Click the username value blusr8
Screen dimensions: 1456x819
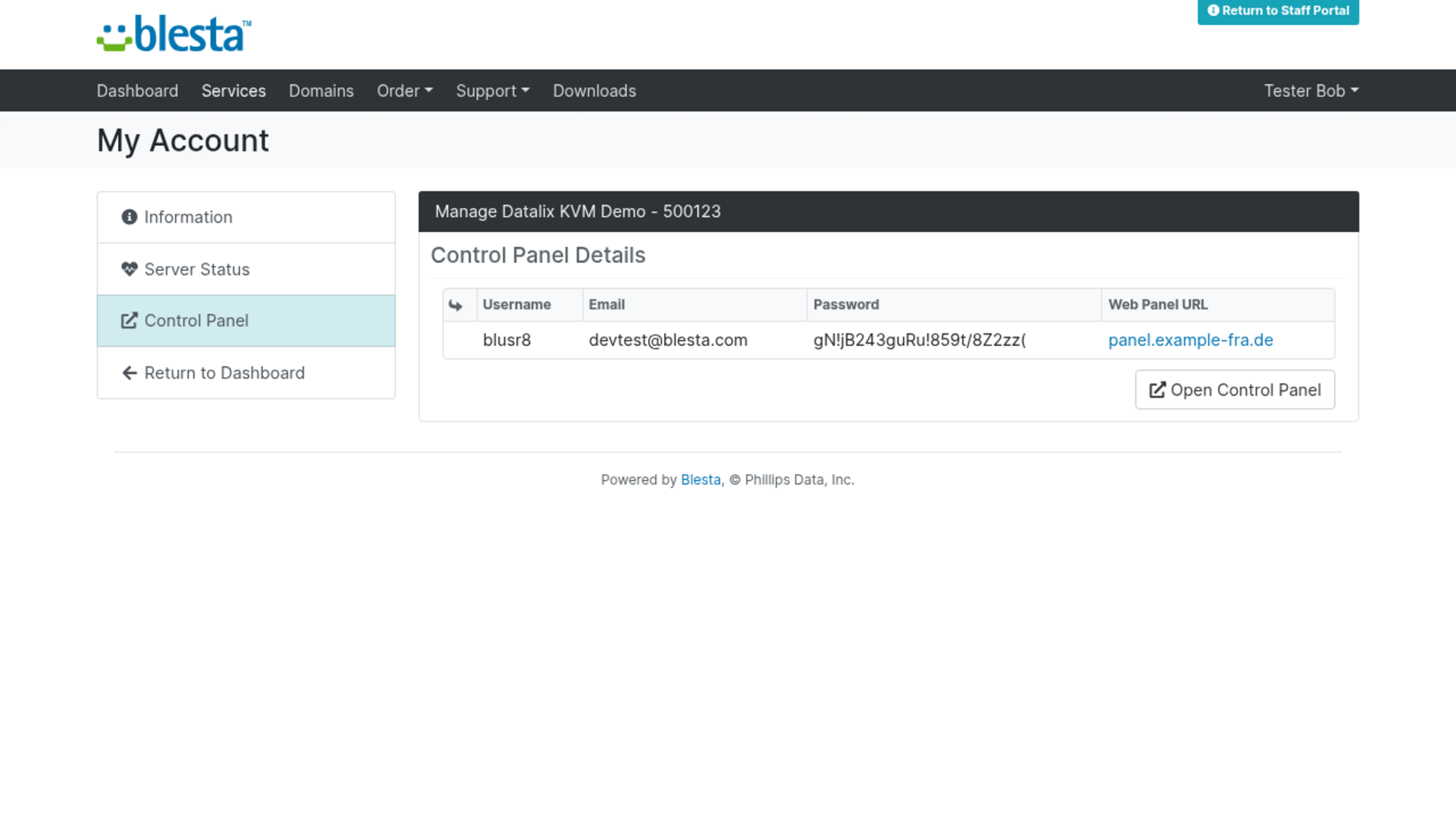point(507,340)
